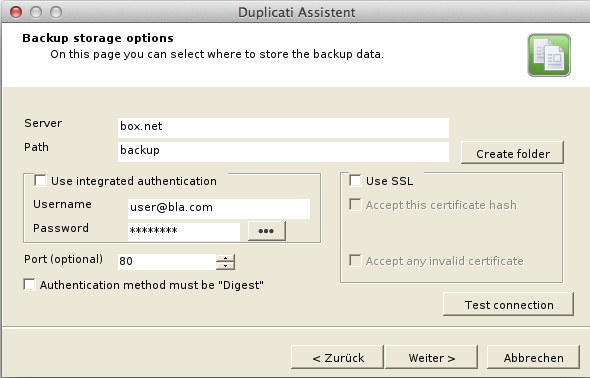The width and height of the screenshot is (590, 378).
Task: Click the masked Password input field
Action: [x=184, y=231]
